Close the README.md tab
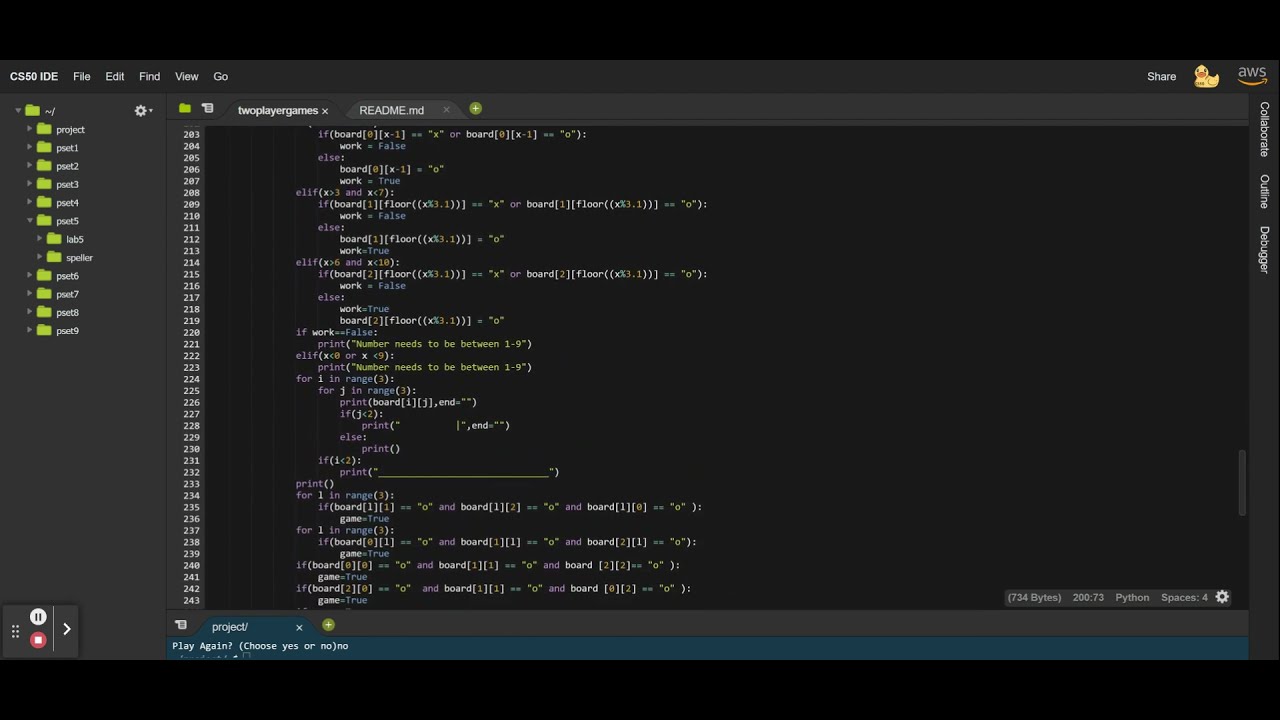The image size is (1280, 720). pos(446,110)
